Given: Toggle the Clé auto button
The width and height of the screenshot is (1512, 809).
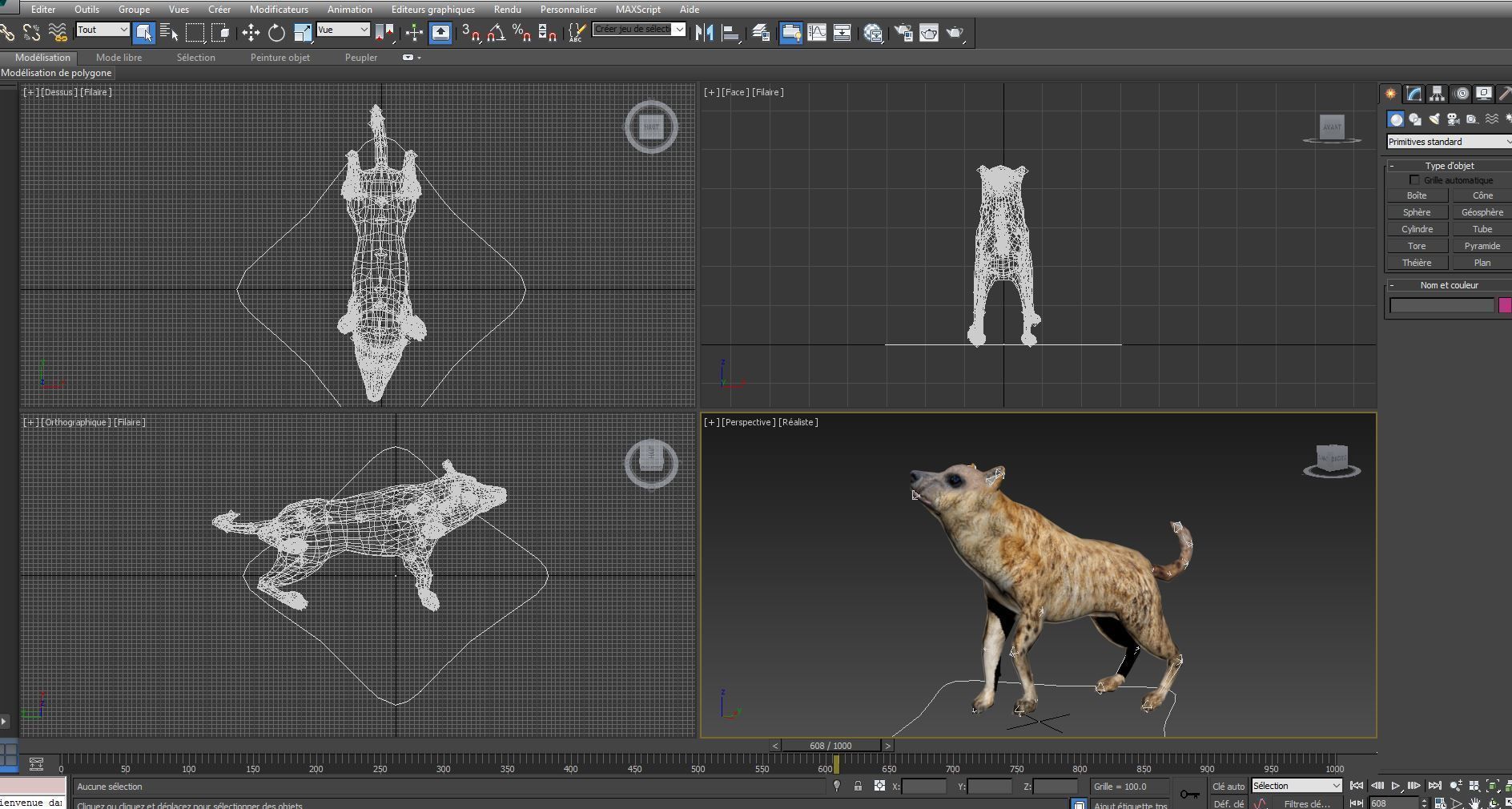Looking at the screenshot, I should click(x=1228, y=787).
